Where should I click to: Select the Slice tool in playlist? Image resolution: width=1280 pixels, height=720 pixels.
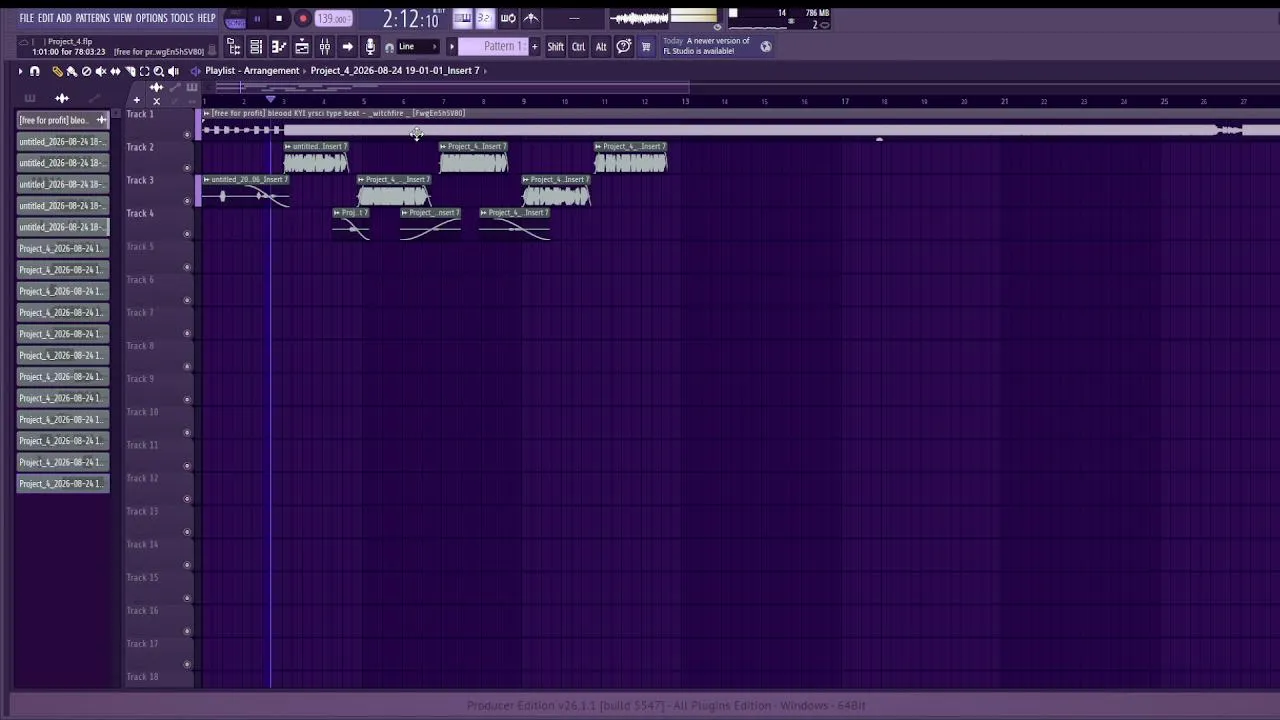click(x=130, y=71)
